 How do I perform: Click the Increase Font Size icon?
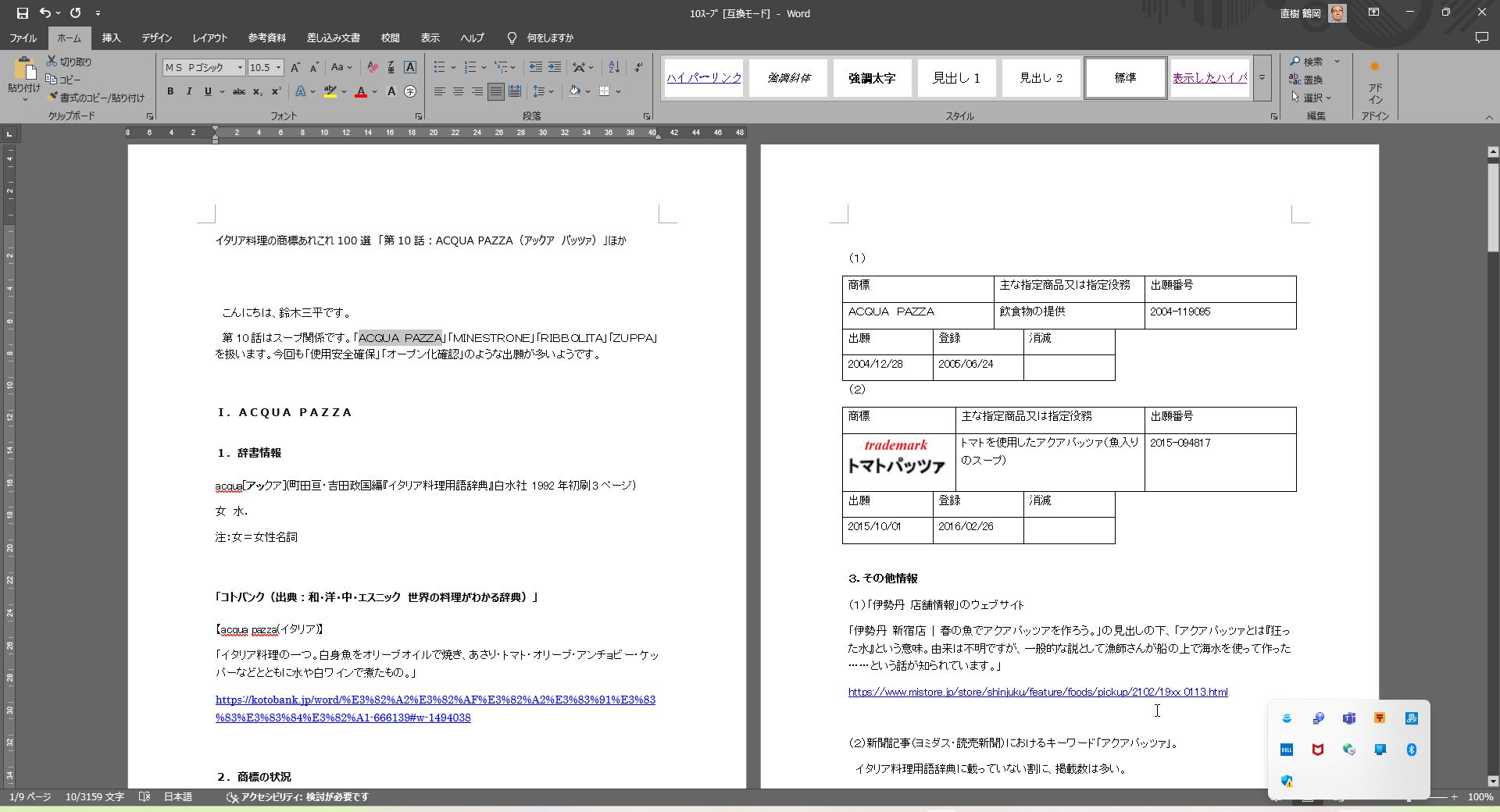point(295,67)
